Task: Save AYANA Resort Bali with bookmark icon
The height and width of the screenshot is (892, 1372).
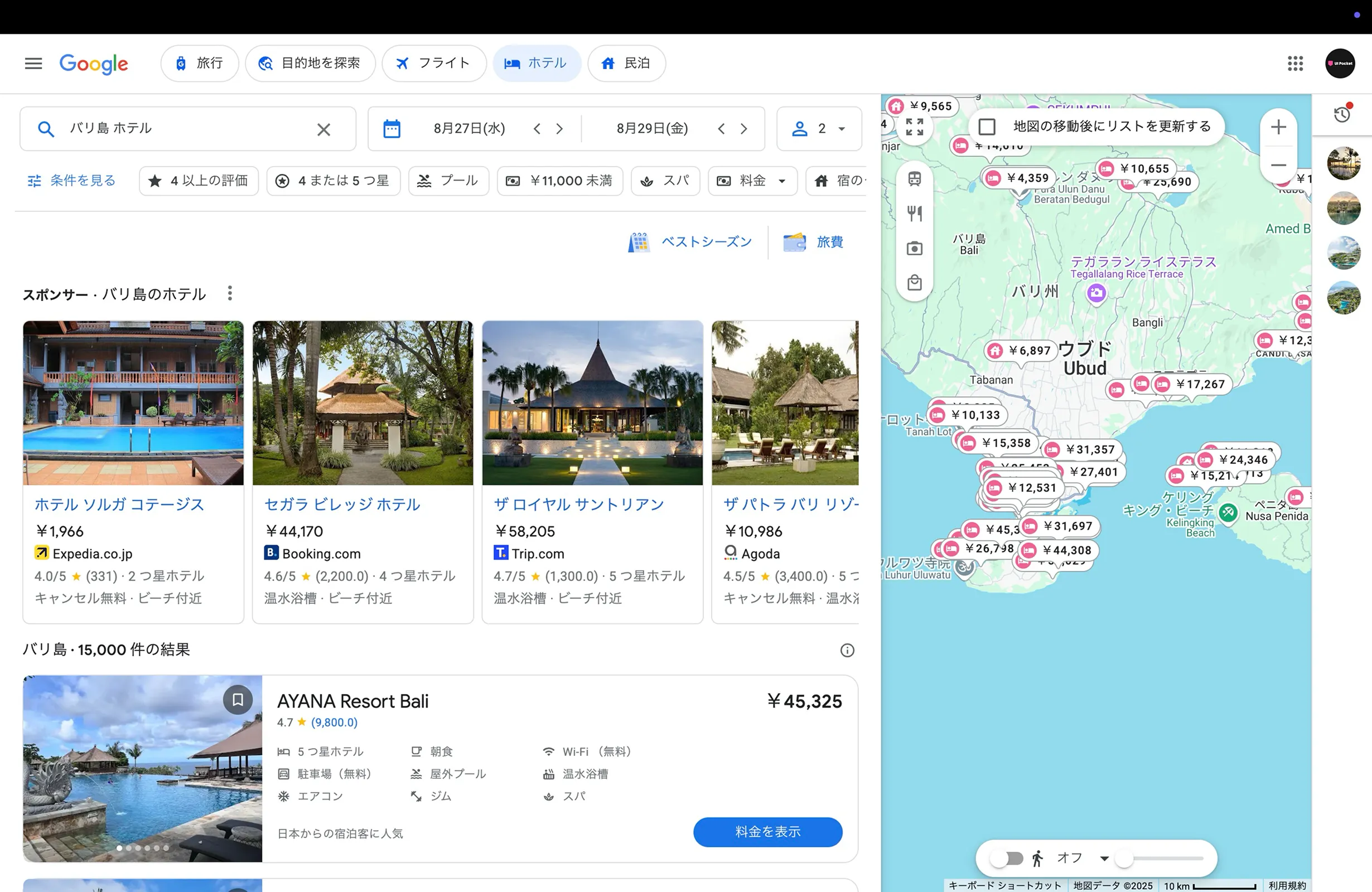Action: tap(238, 700)
